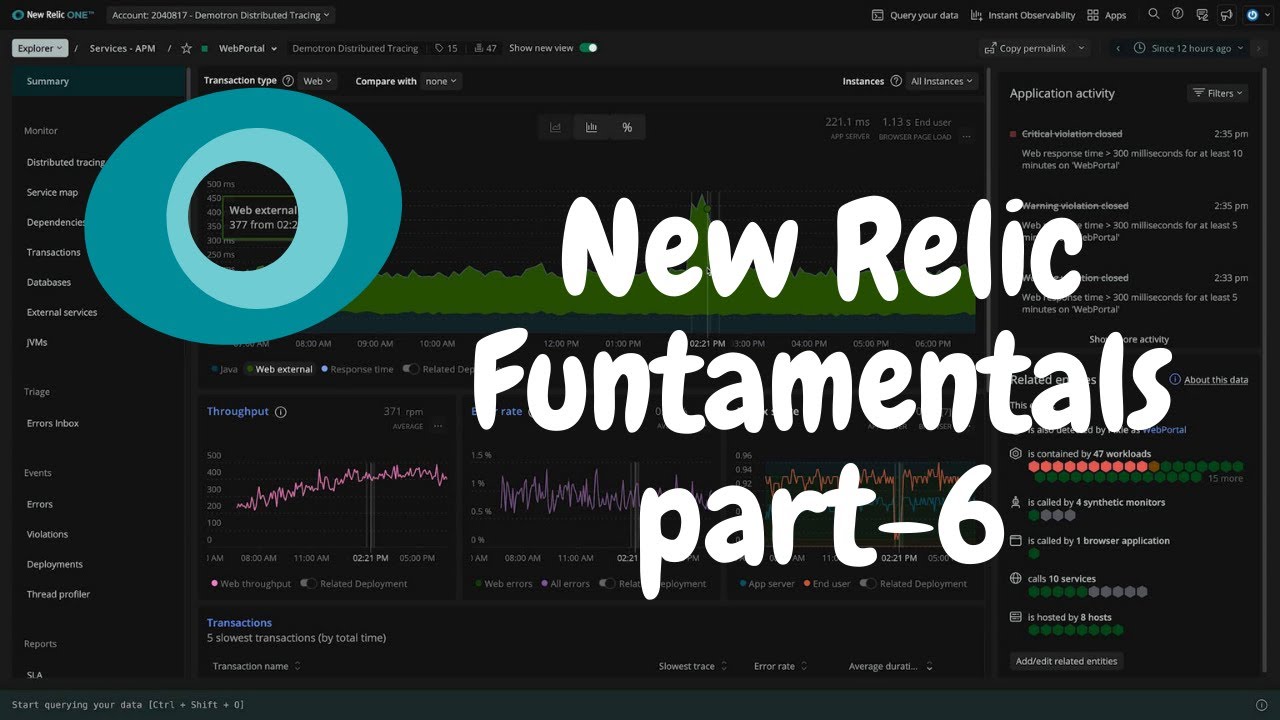Screen dimensions: 1280x720
Task: Open All Instances dropdown
Action: (941, 81)
